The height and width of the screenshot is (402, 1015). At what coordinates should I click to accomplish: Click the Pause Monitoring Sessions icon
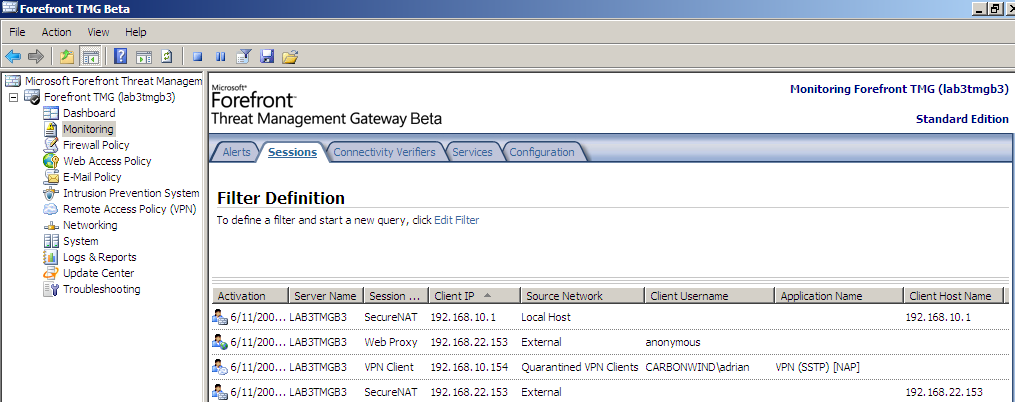(221, 57)
